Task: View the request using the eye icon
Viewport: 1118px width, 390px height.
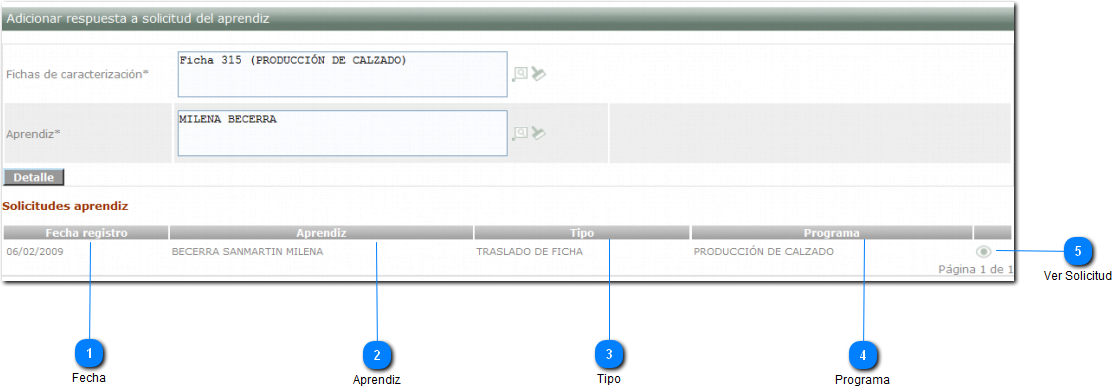Action: [984, 251]
